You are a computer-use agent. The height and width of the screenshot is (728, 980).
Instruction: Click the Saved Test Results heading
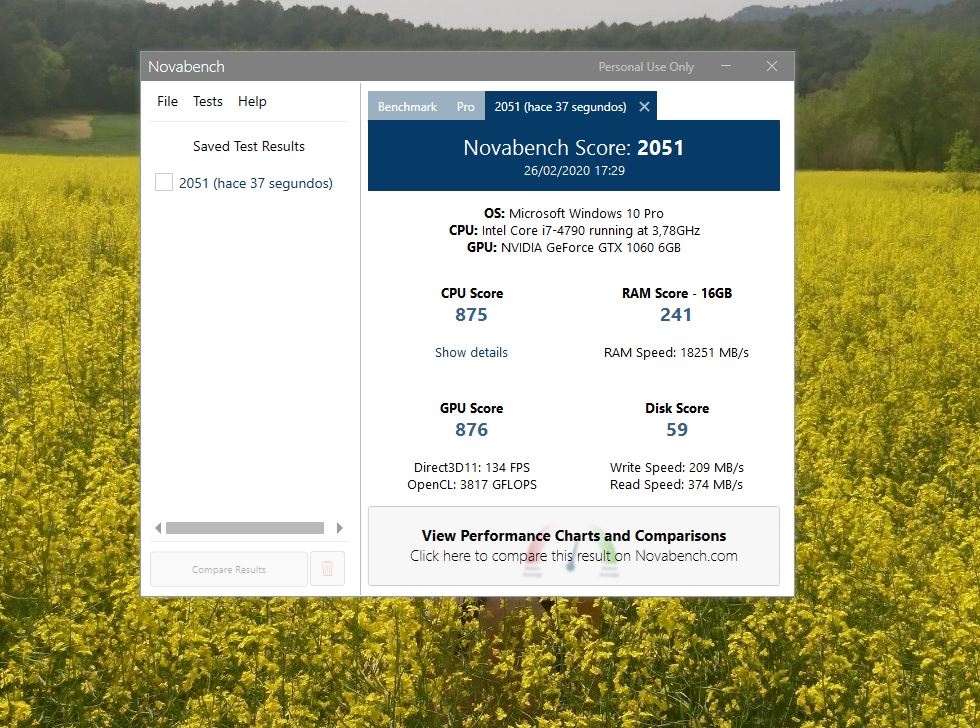pos(249,146)
